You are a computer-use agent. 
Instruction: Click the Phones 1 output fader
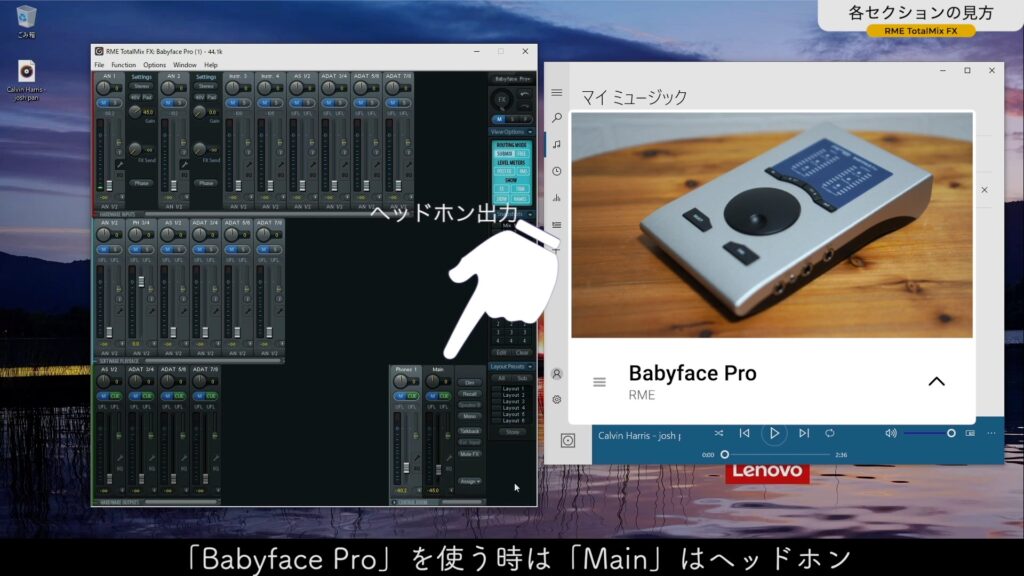[x=406, y=468]
